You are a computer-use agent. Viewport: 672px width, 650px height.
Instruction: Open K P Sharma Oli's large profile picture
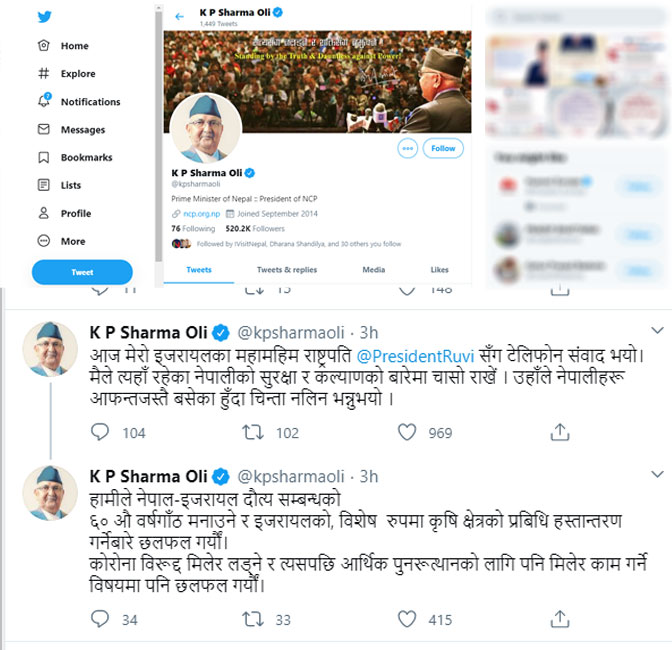206,129
